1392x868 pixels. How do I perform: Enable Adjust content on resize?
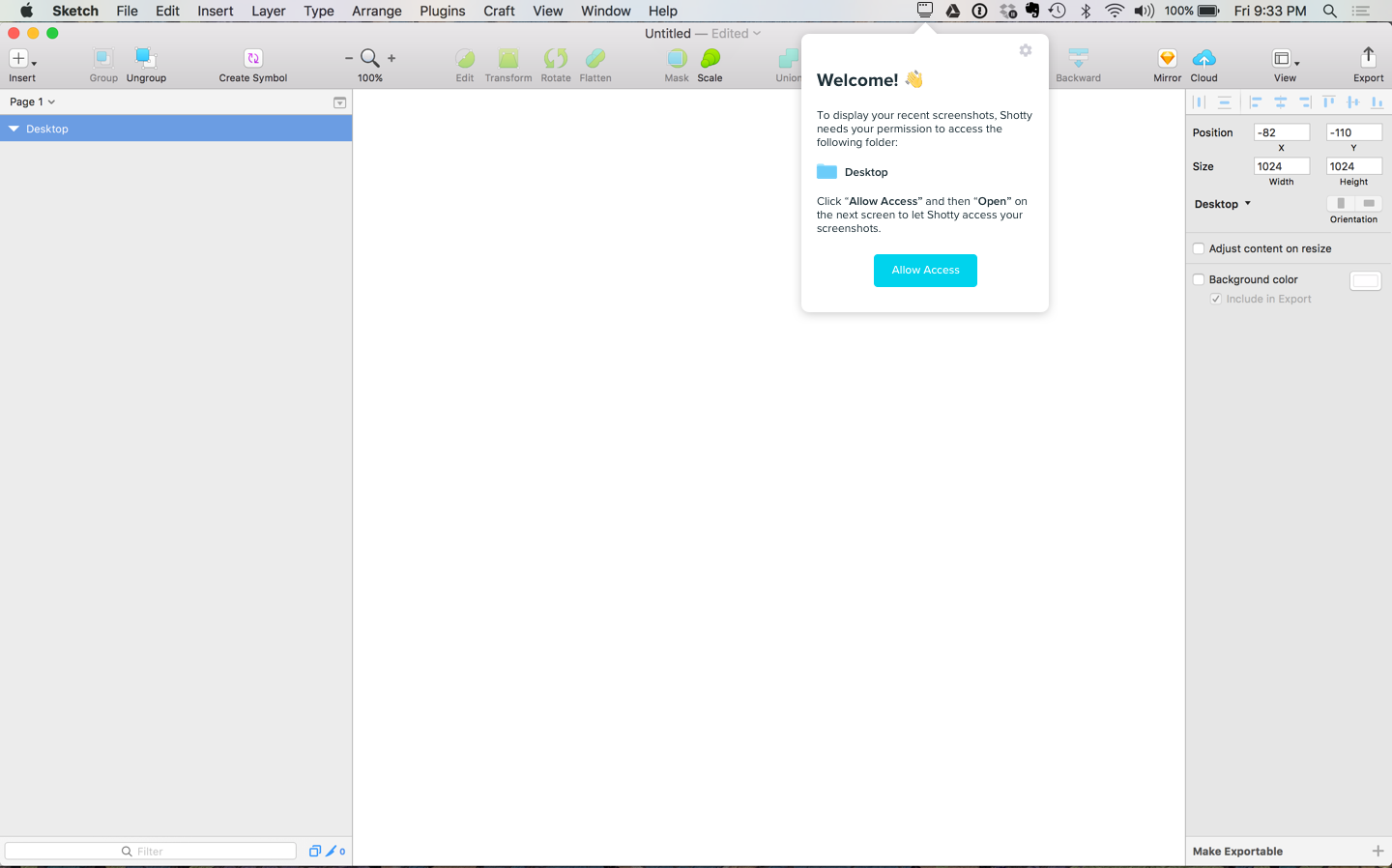[x=1199, y=248]
